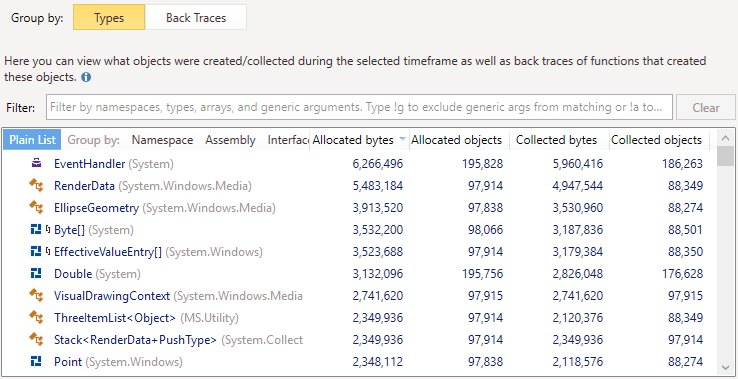Image resolution: width=738 pixels, height=379 pixels.
Task: Click the RenderData class icon
Action: click(x=36, y=186)
